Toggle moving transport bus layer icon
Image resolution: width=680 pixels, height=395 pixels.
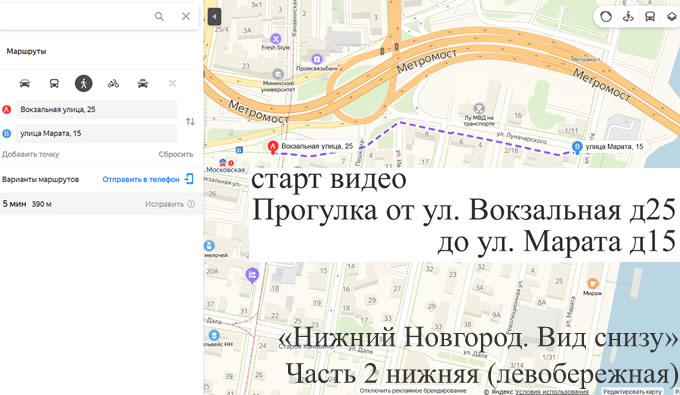650,17
